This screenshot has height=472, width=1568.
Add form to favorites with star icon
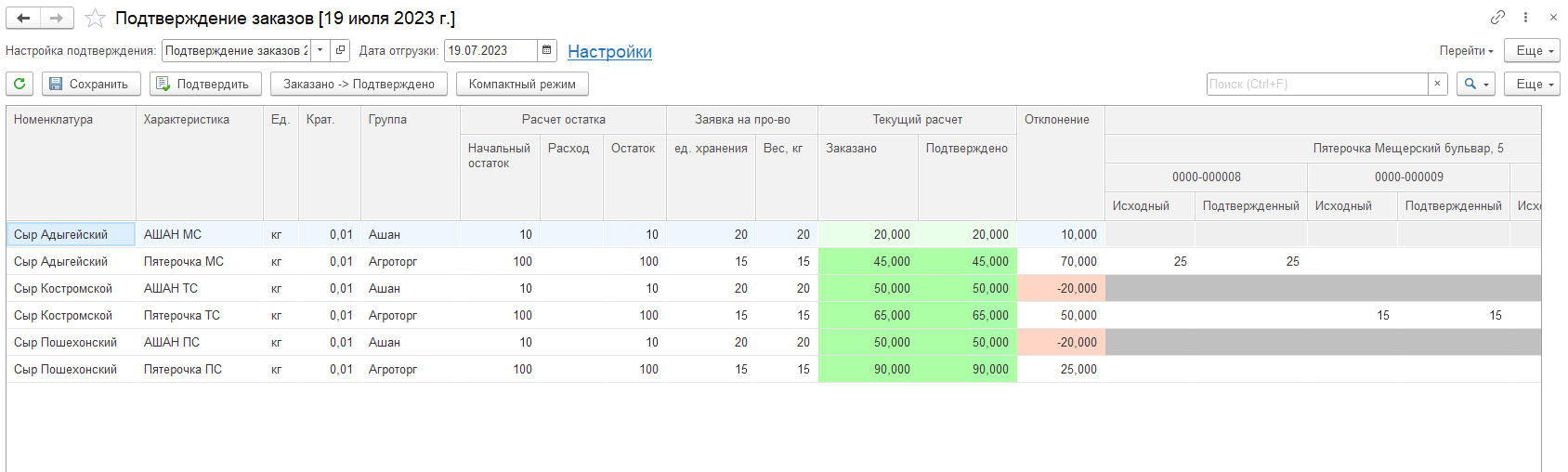(x=95, y=19)
